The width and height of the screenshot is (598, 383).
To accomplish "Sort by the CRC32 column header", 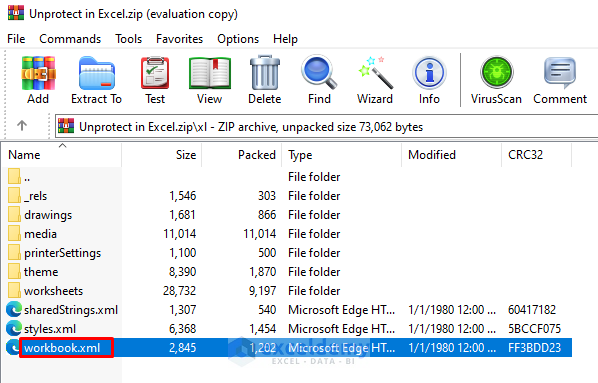I will pyautogui.click(x=537, y=155).
